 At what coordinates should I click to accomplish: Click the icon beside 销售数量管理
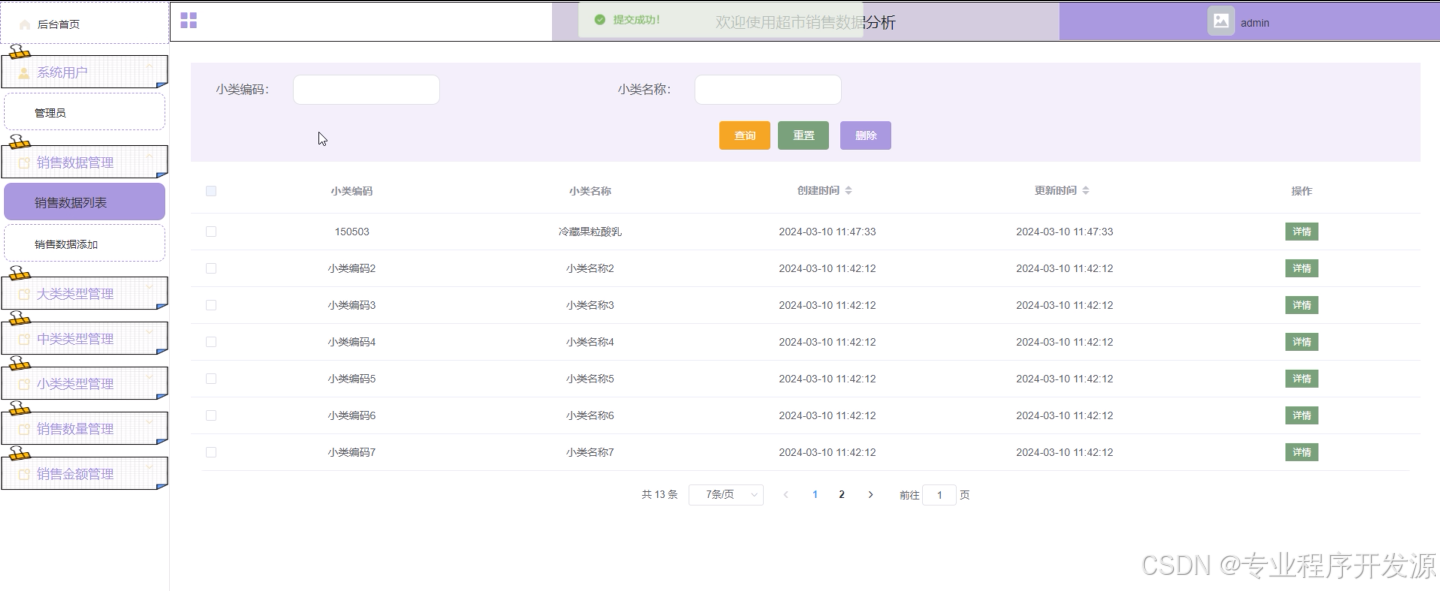pyautogui.click(x=25, y=429)
